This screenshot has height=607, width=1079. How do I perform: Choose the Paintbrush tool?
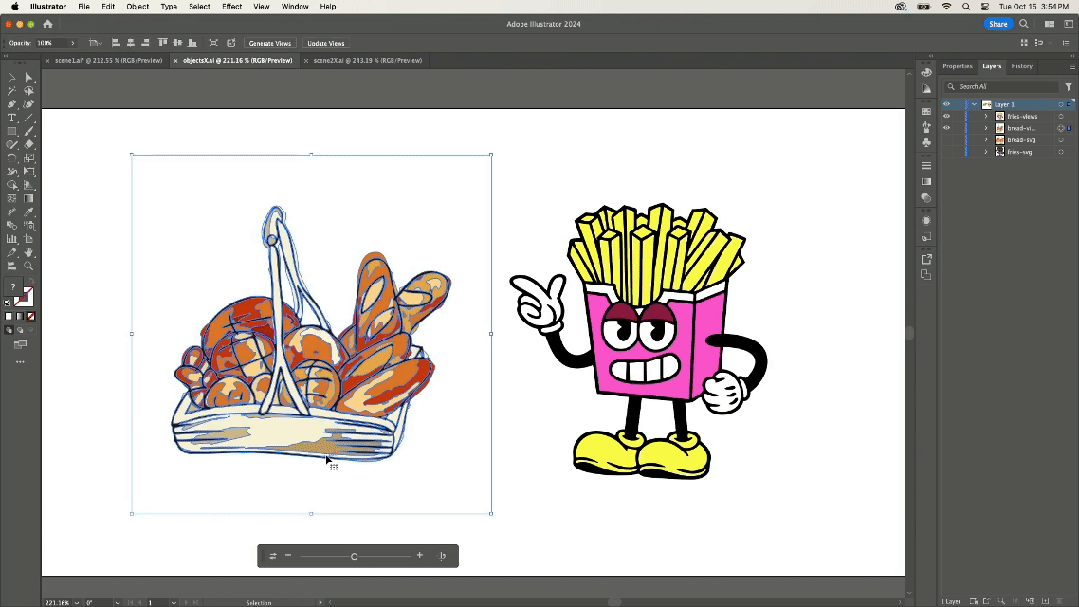coord(29,131)
